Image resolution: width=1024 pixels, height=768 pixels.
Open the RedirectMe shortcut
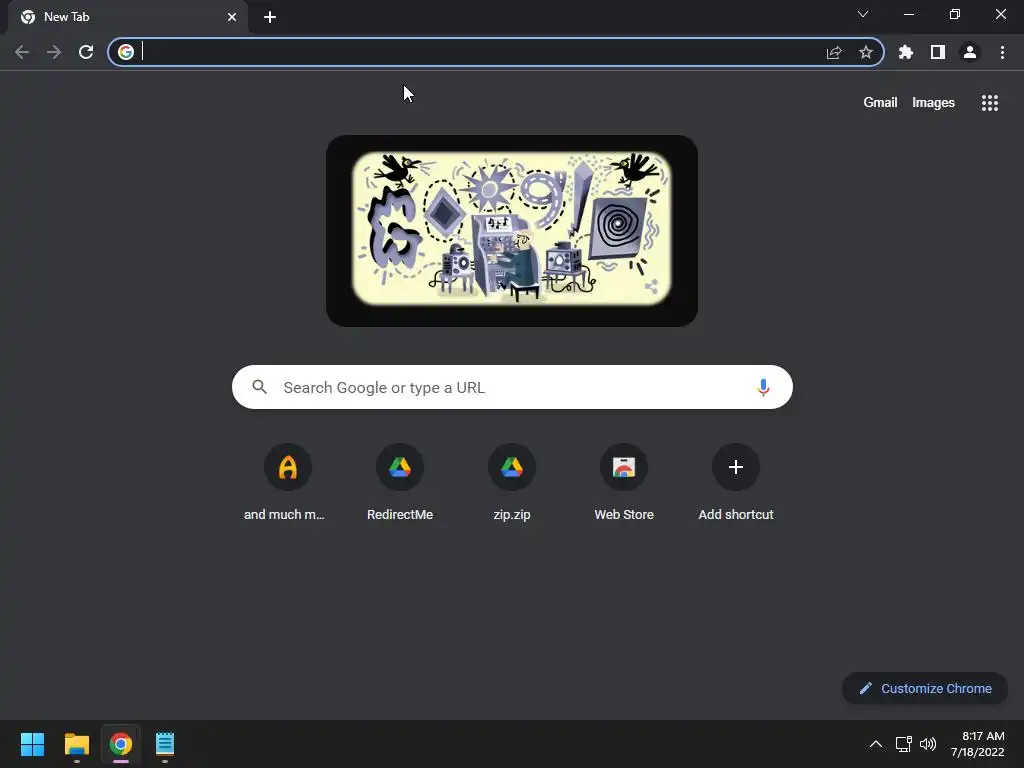[400, 483]
